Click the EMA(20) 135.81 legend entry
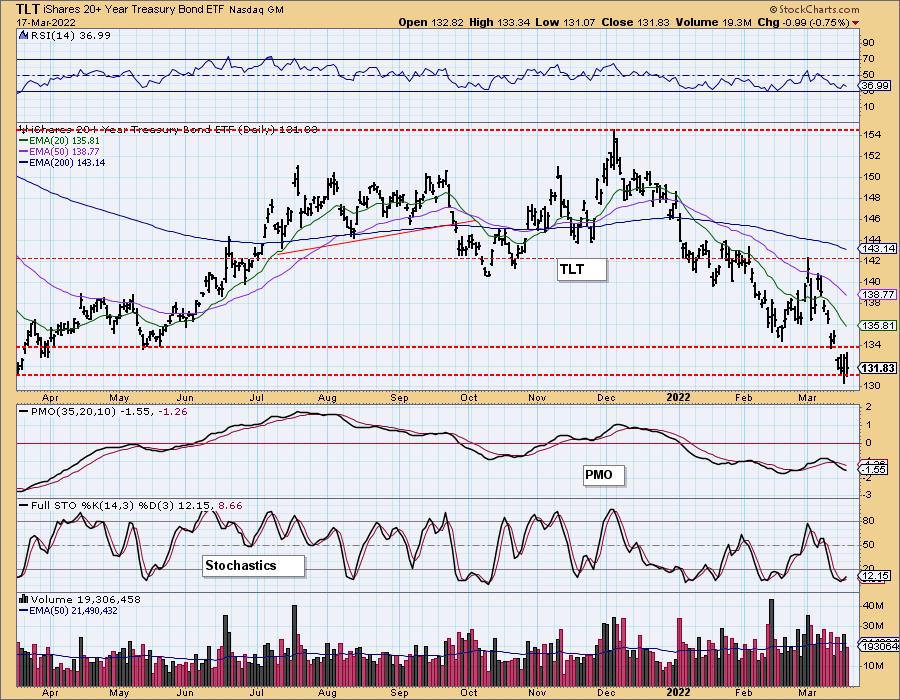 59,141
